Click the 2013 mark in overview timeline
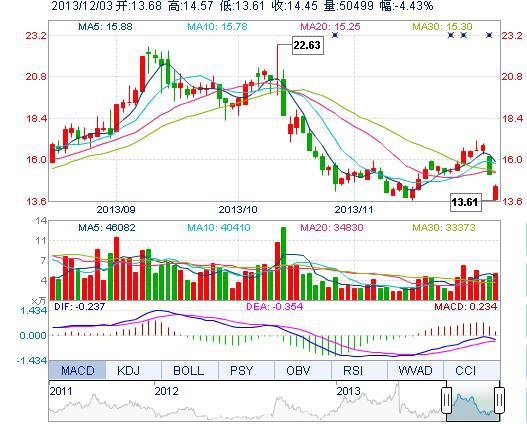527x424 pixels. click(x=349, y=391)
